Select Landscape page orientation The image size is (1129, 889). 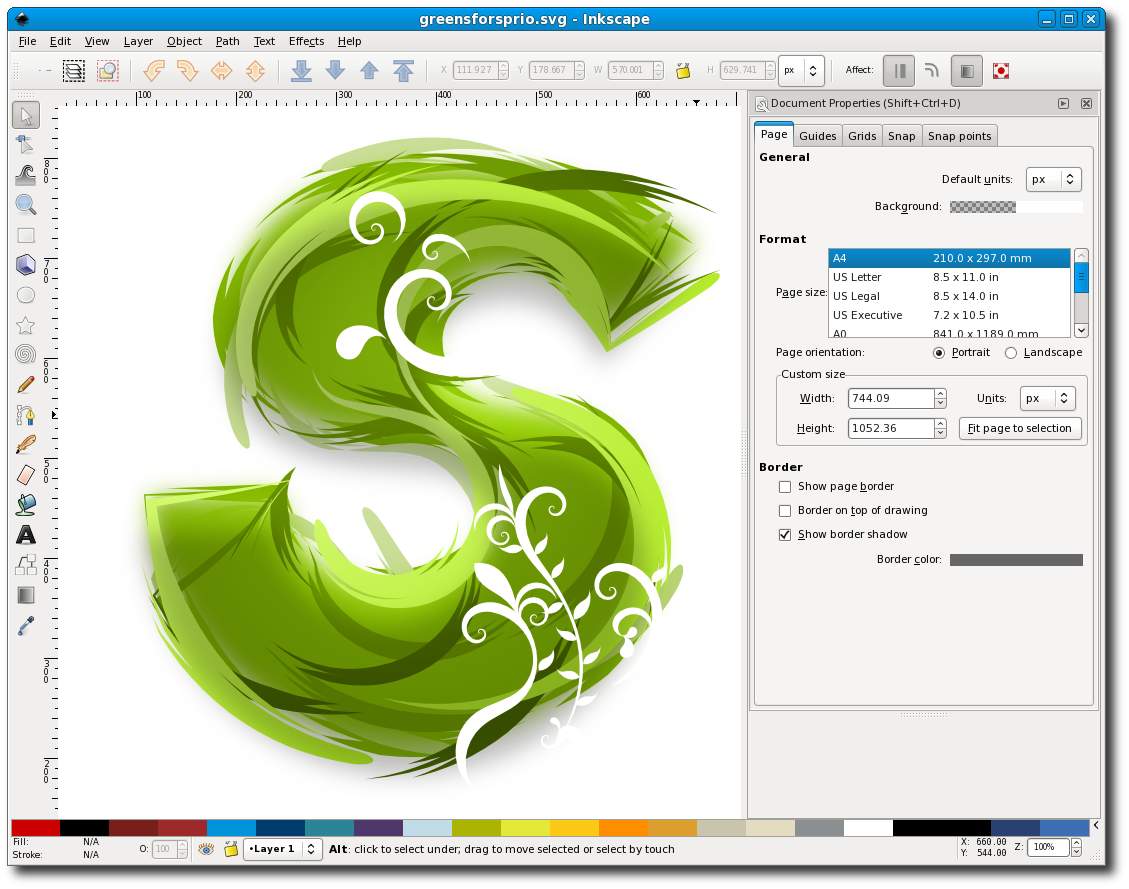[x=1011, y=353]
